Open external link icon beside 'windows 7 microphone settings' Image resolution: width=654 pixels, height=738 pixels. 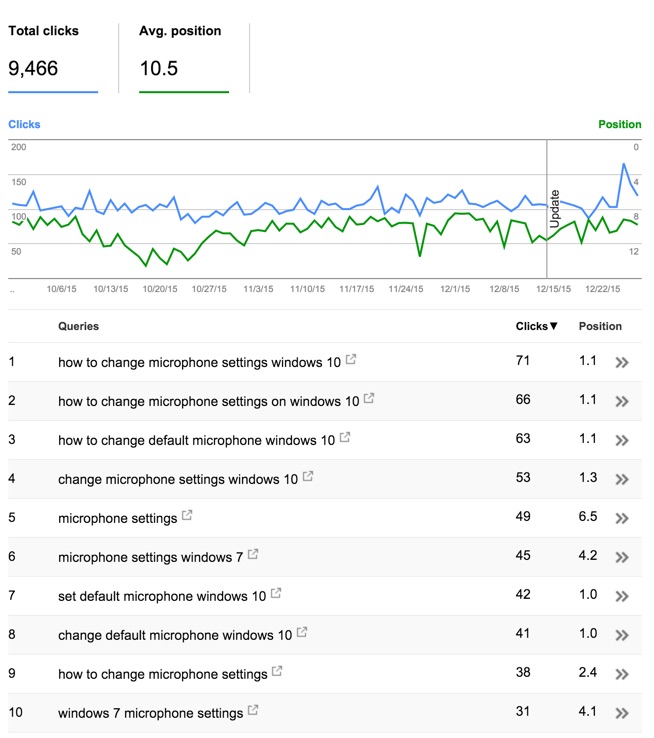pyautogui.click(x=253, y=711)
